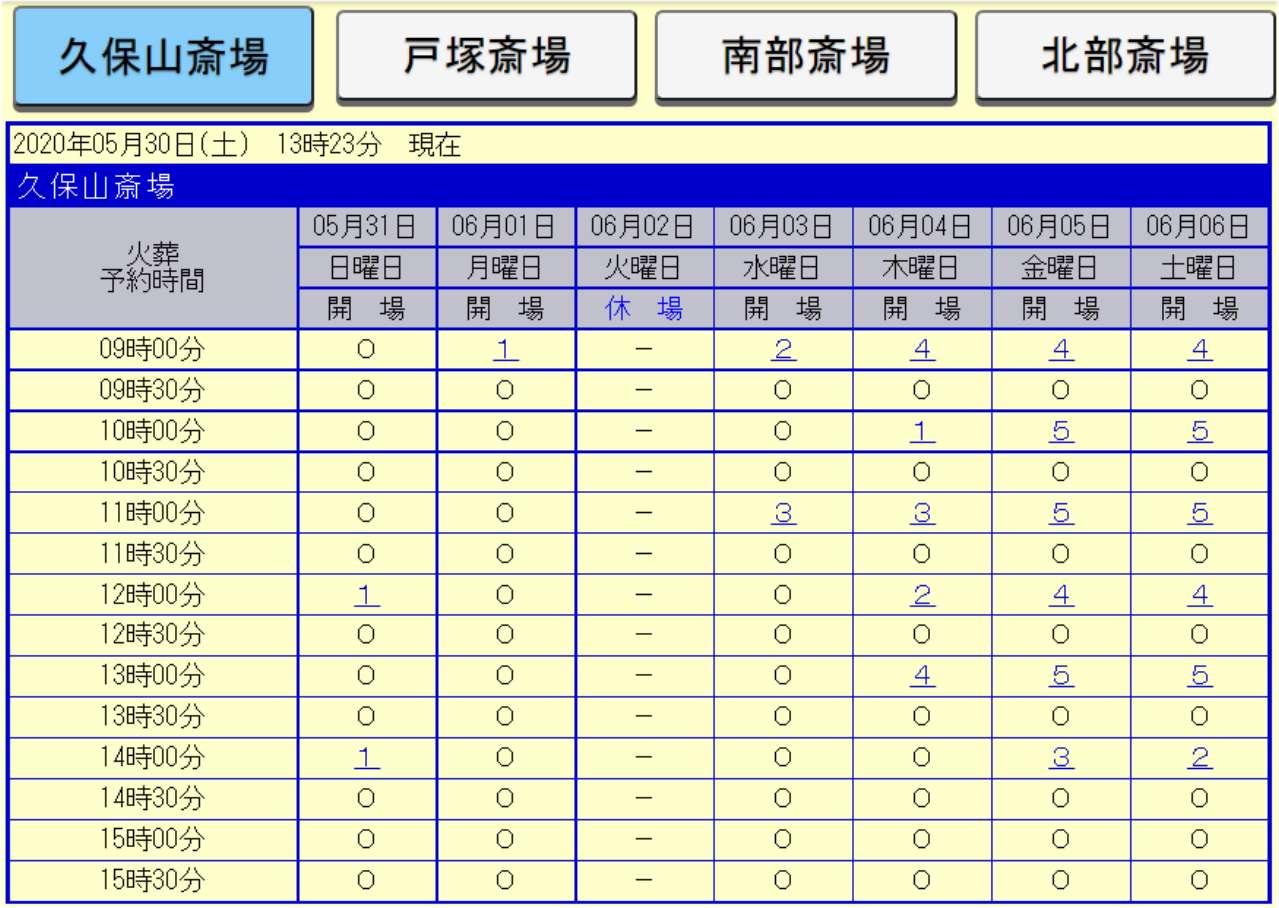Click the 休場 label under 06月02日

[644, 309]
